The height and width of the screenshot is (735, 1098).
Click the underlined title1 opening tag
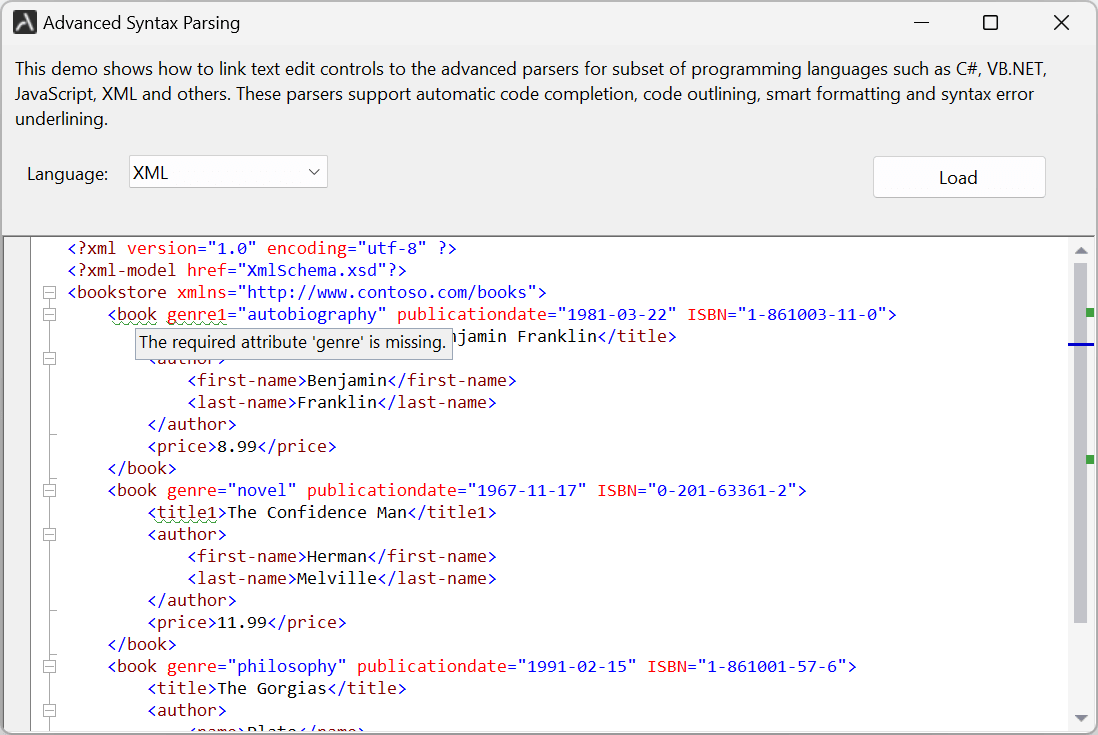click(x=188, y=512)
